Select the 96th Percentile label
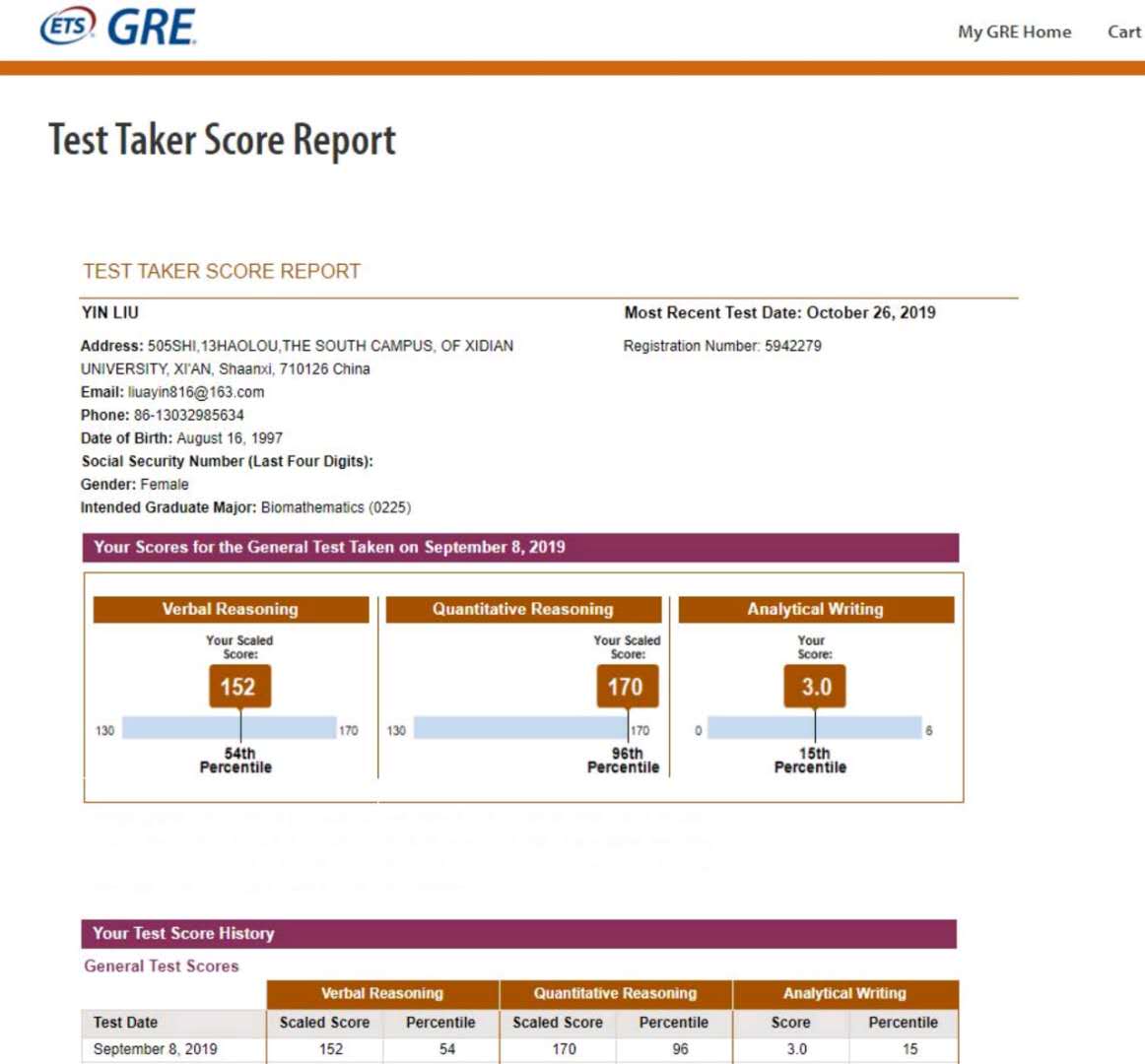Screen dimensions: 1145x1064 tap(624, 761)
